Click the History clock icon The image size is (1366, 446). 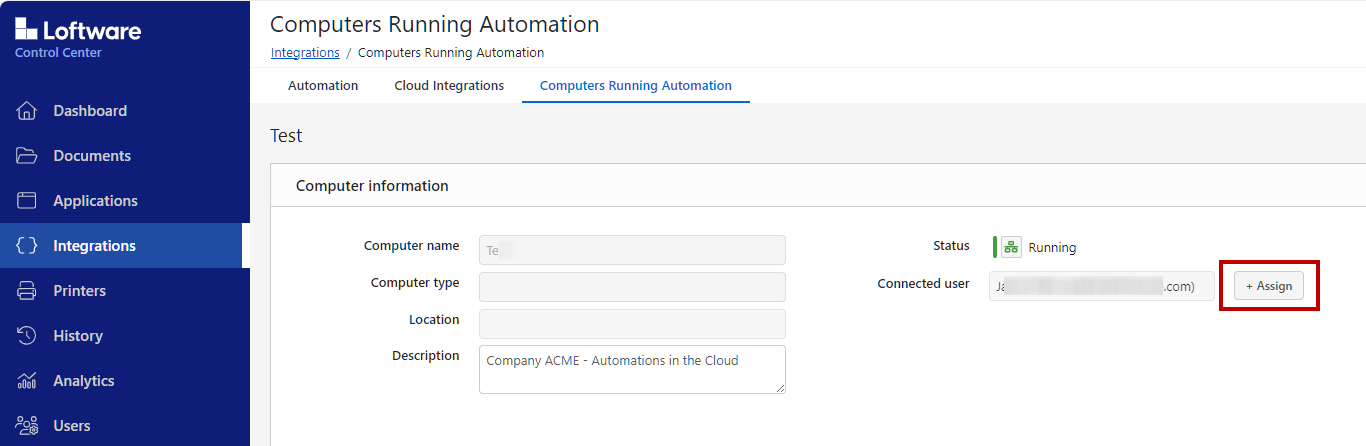[x=27, y=336]
